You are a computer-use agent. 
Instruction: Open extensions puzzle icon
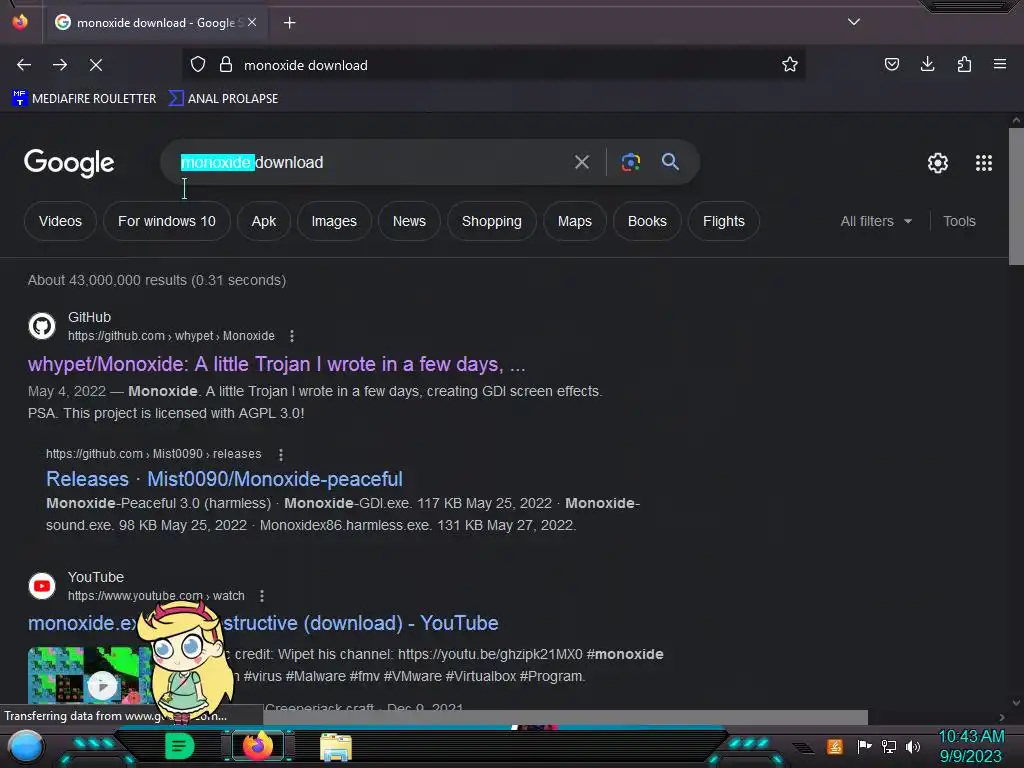pos(964,64)
